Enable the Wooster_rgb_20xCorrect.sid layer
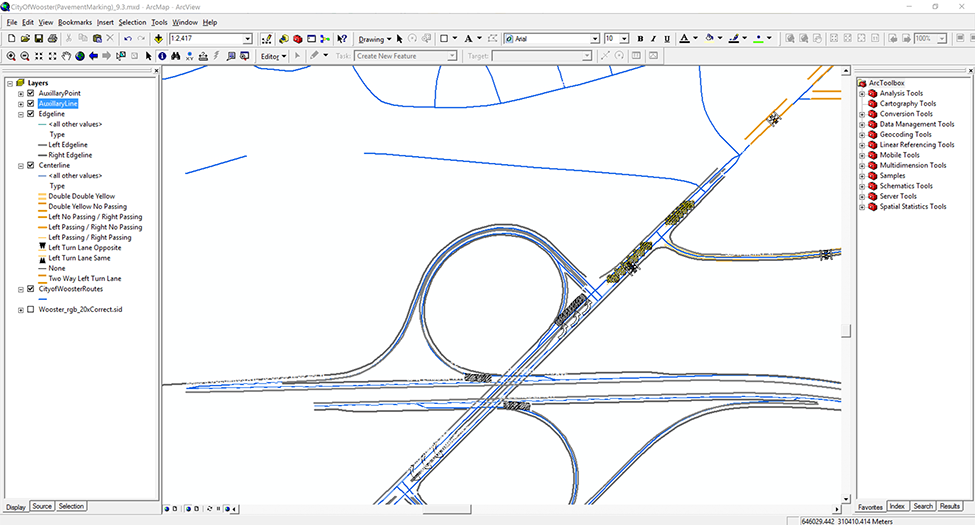 (31, 310)
